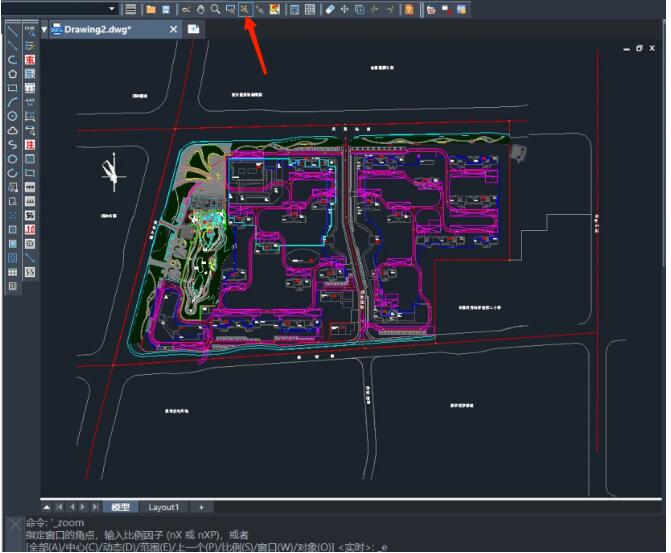Viewport: 671px width, 553px height.
Task: Click the Zoom Extents icon under red arrow
Action: pos(245,9)
